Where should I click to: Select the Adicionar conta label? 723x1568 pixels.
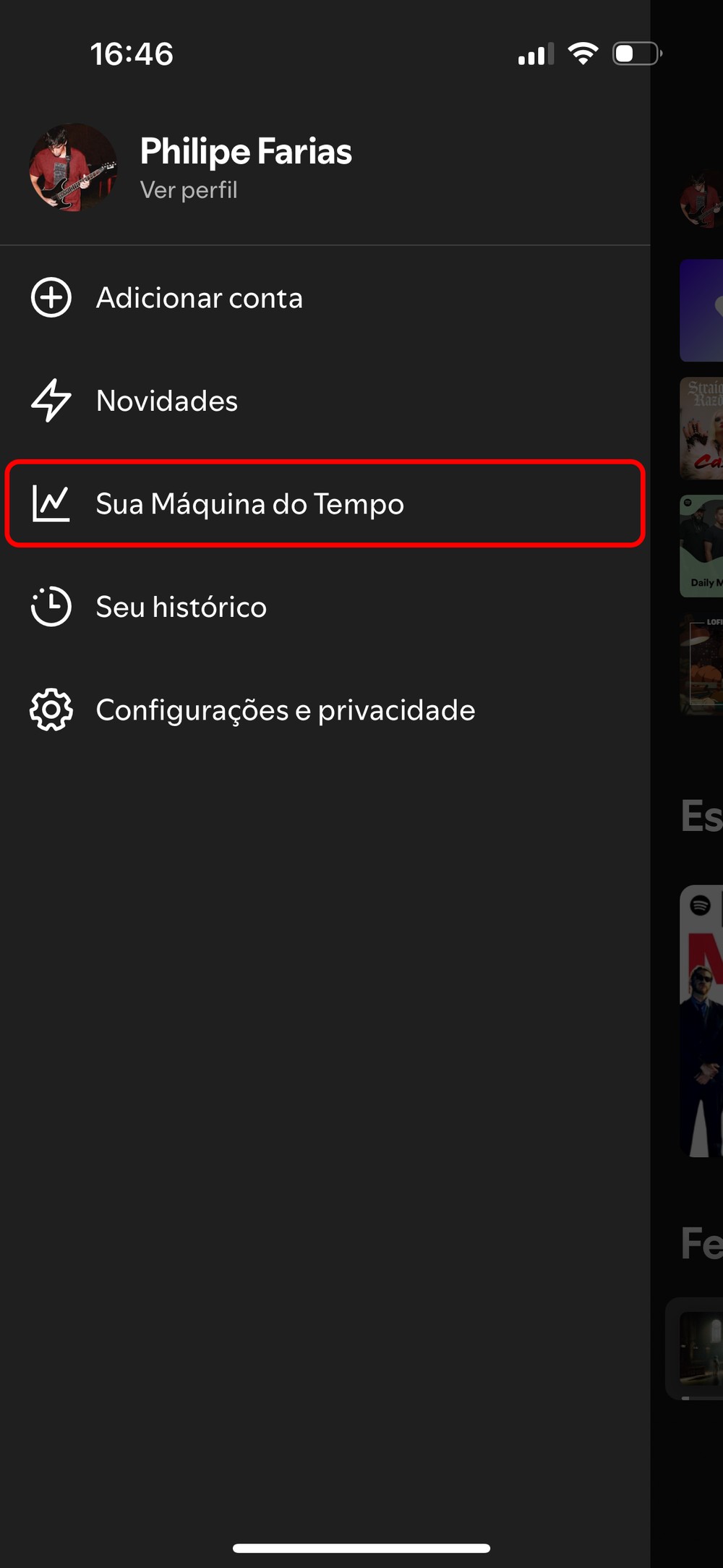[200, 298]
